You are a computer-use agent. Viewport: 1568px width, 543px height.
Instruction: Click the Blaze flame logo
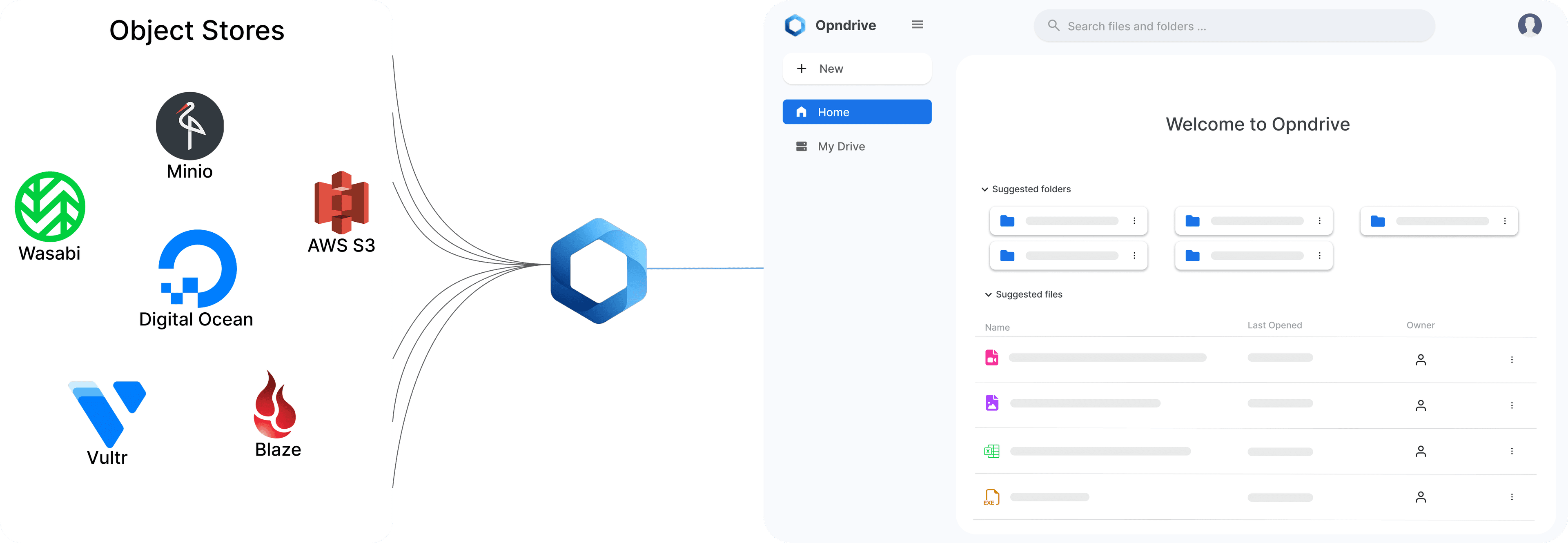pos(275,404)
